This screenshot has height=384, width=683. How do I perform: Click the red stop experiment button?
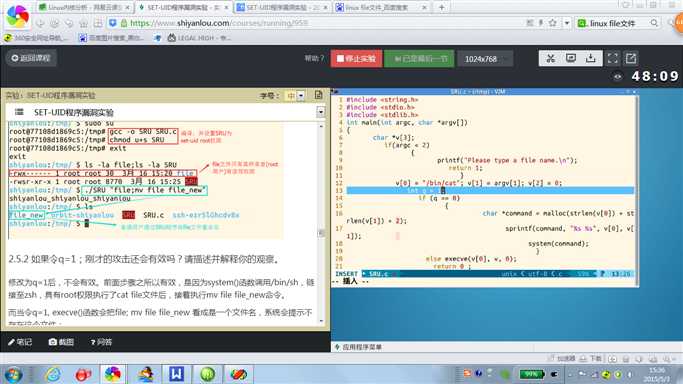point(356,58)
